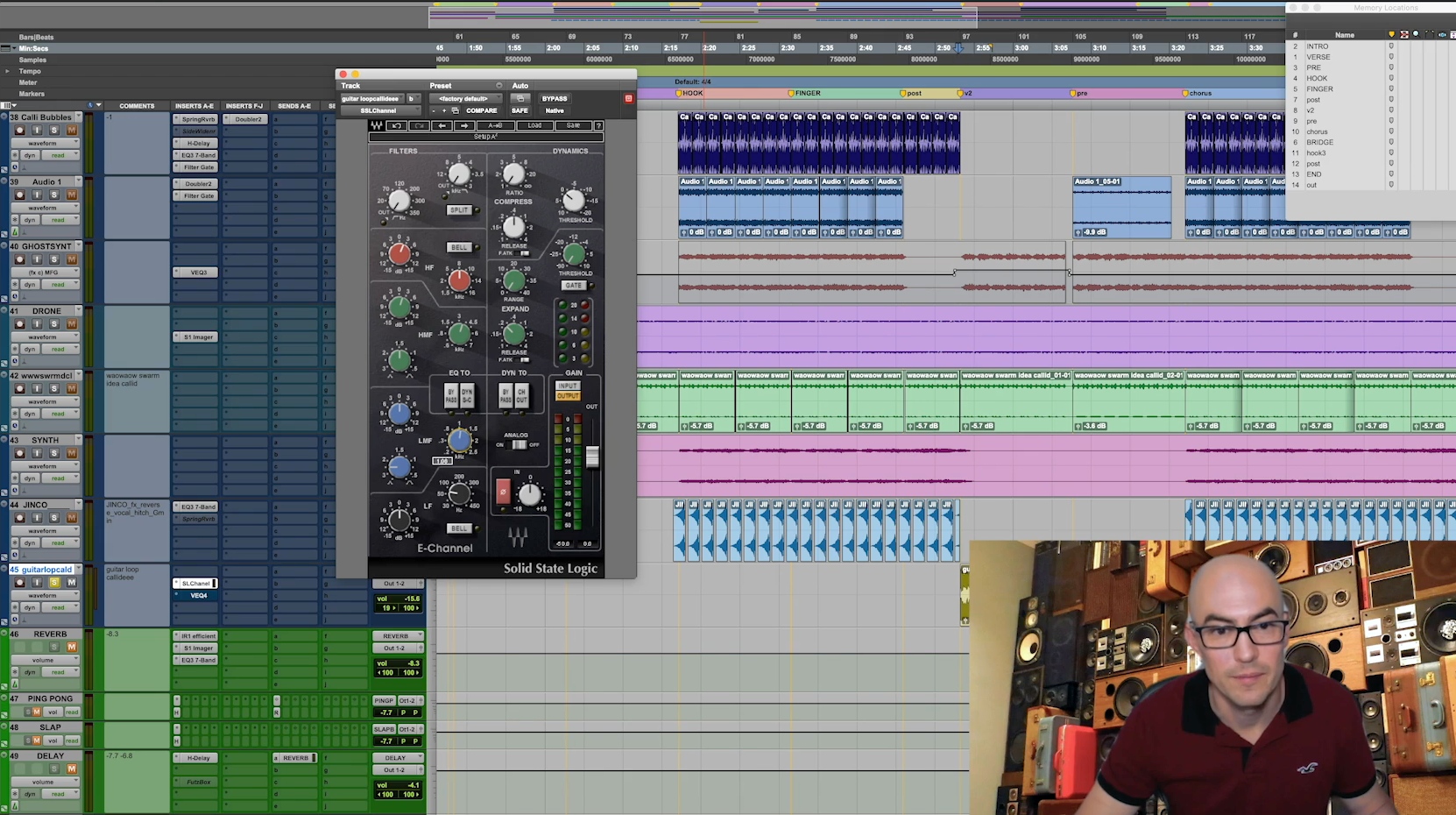Click the LMF frequency blue knob
This screenshot has height=815, width=1456.
(459, 440)
